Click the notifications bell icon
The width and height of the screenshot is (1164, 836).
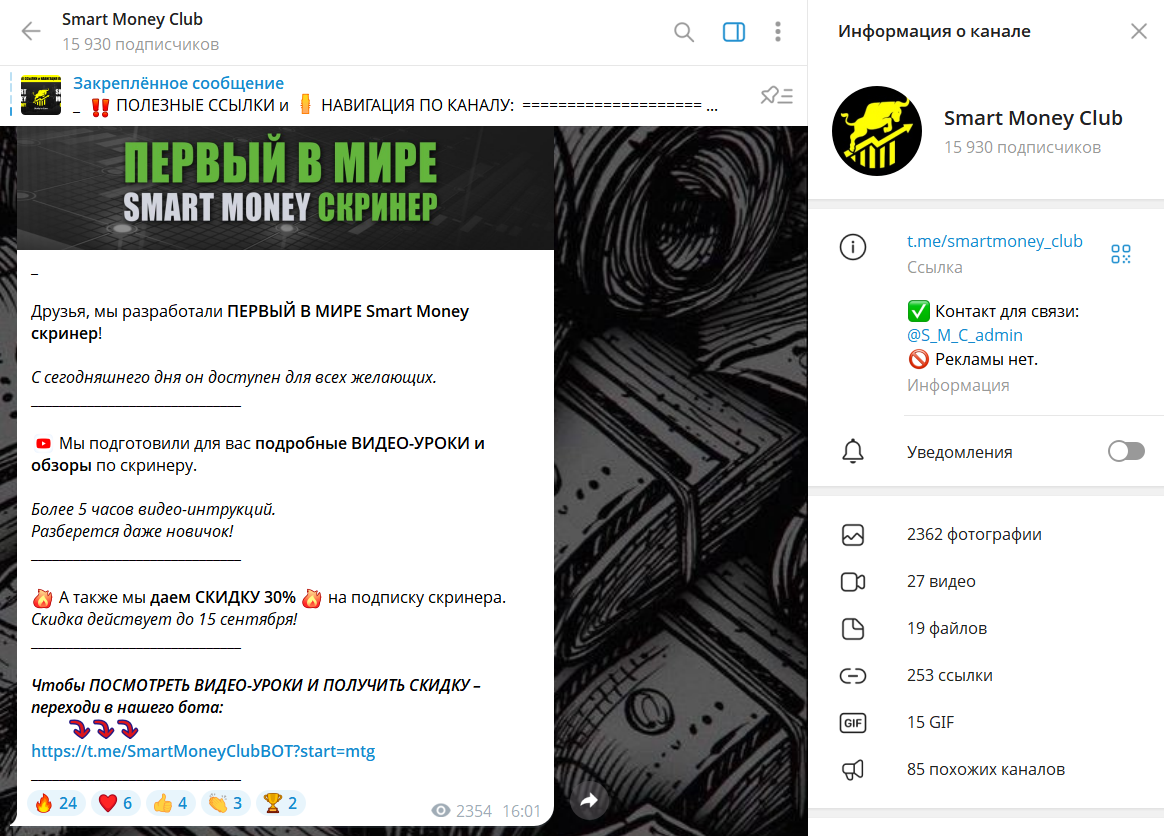[852, 451]
